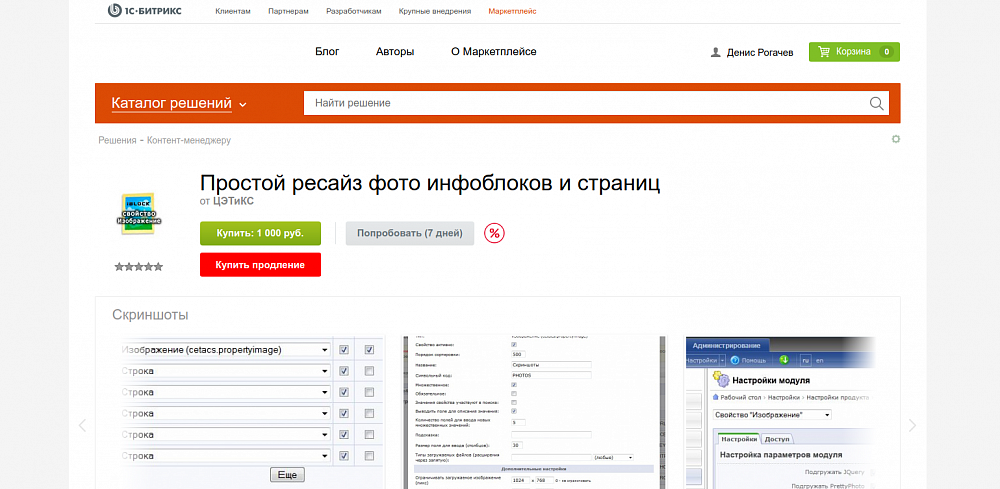The width and height of the screenshot is (1000, 489).
Task: Open the Партнерам section
Action: click(x=288, y=11)
